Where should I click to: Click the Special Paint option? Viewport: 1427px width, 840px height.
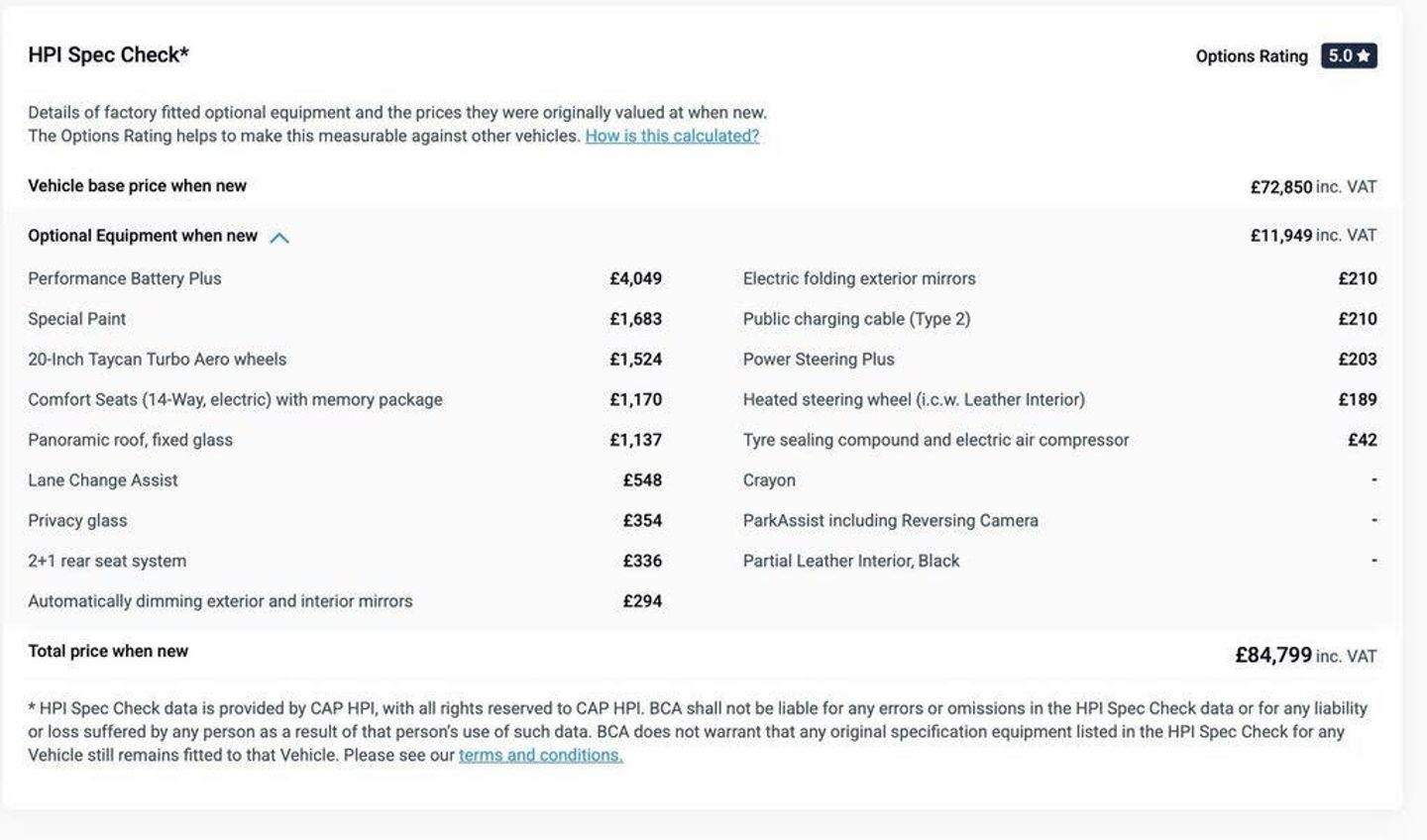[77, 319]
